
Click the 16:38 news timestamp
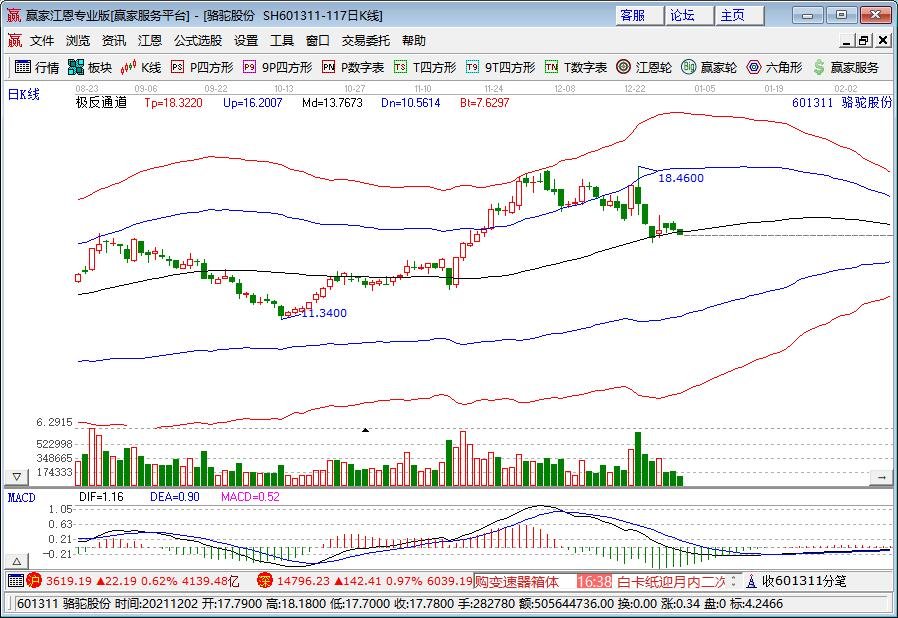(594, 582)
